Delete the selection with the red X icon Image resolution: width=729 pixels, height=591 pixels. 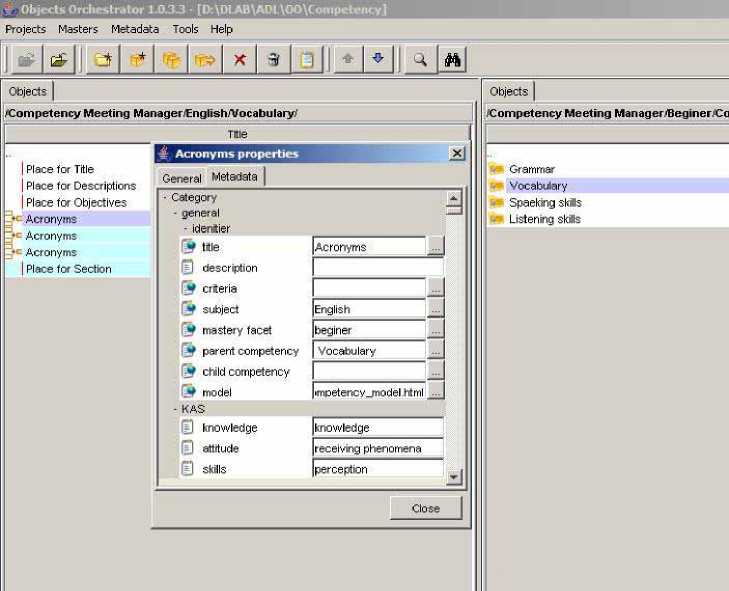coord(239,60)
